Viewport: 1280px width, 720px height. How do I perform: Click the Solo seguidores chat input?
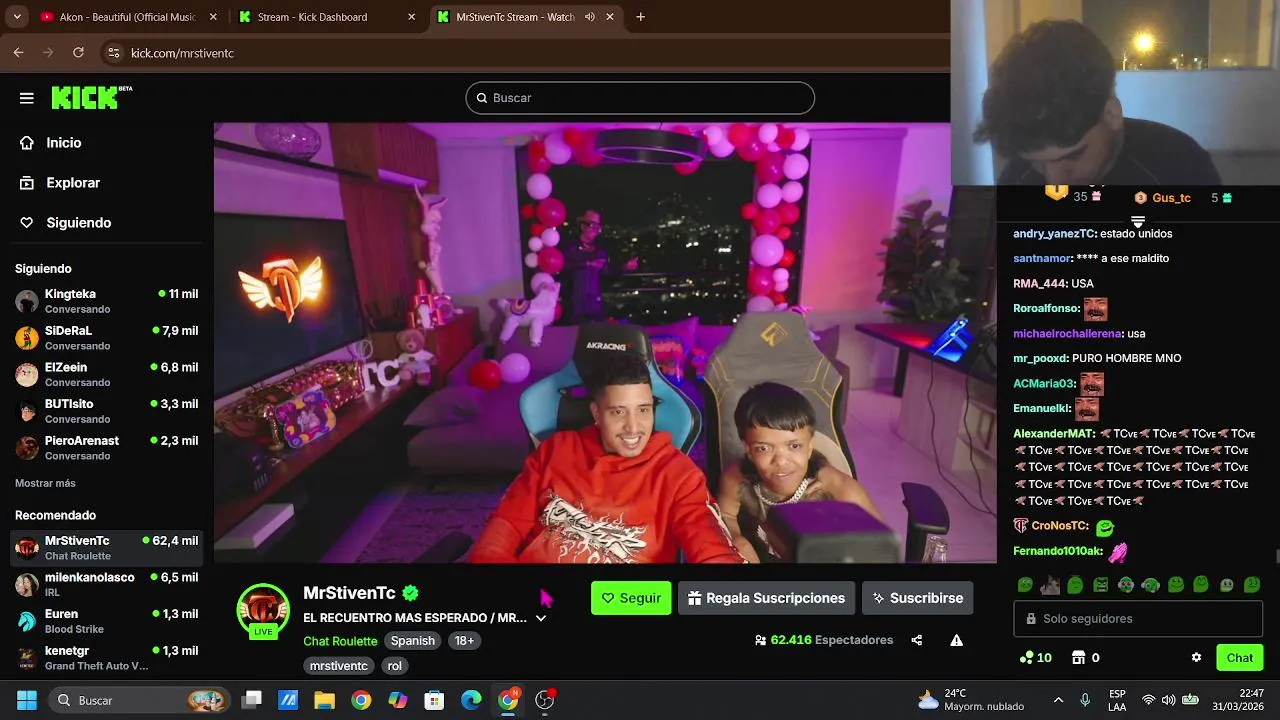[x=1138, y=619]
